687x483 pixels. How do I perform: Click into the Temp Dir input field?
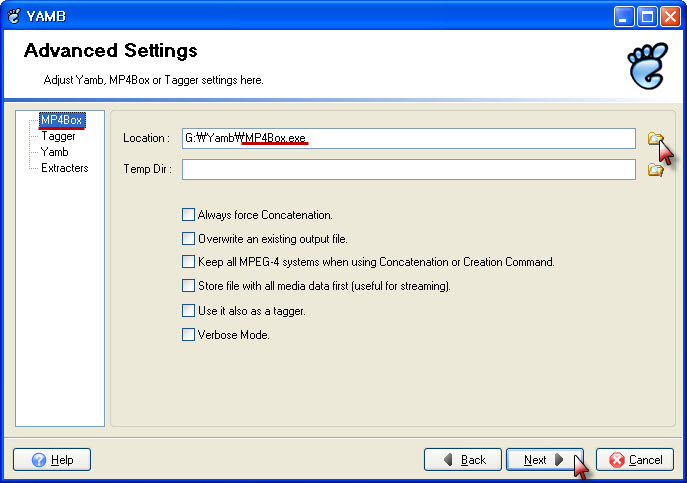click(x=409, y=170)
